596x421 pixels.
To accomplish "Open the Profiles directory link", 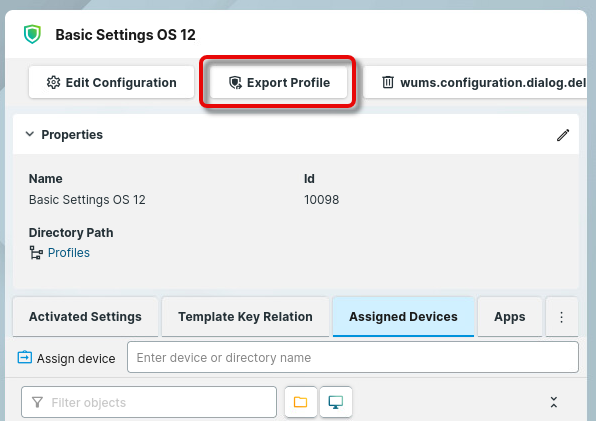I will click(x=69, y=253).
